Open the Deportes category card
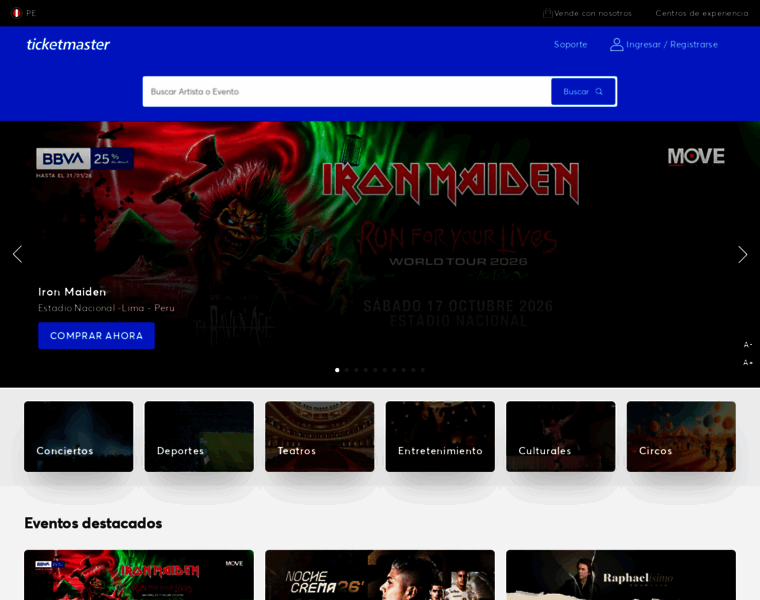Image resolution: width=760 pixels, height=600 pixels. 199,436
